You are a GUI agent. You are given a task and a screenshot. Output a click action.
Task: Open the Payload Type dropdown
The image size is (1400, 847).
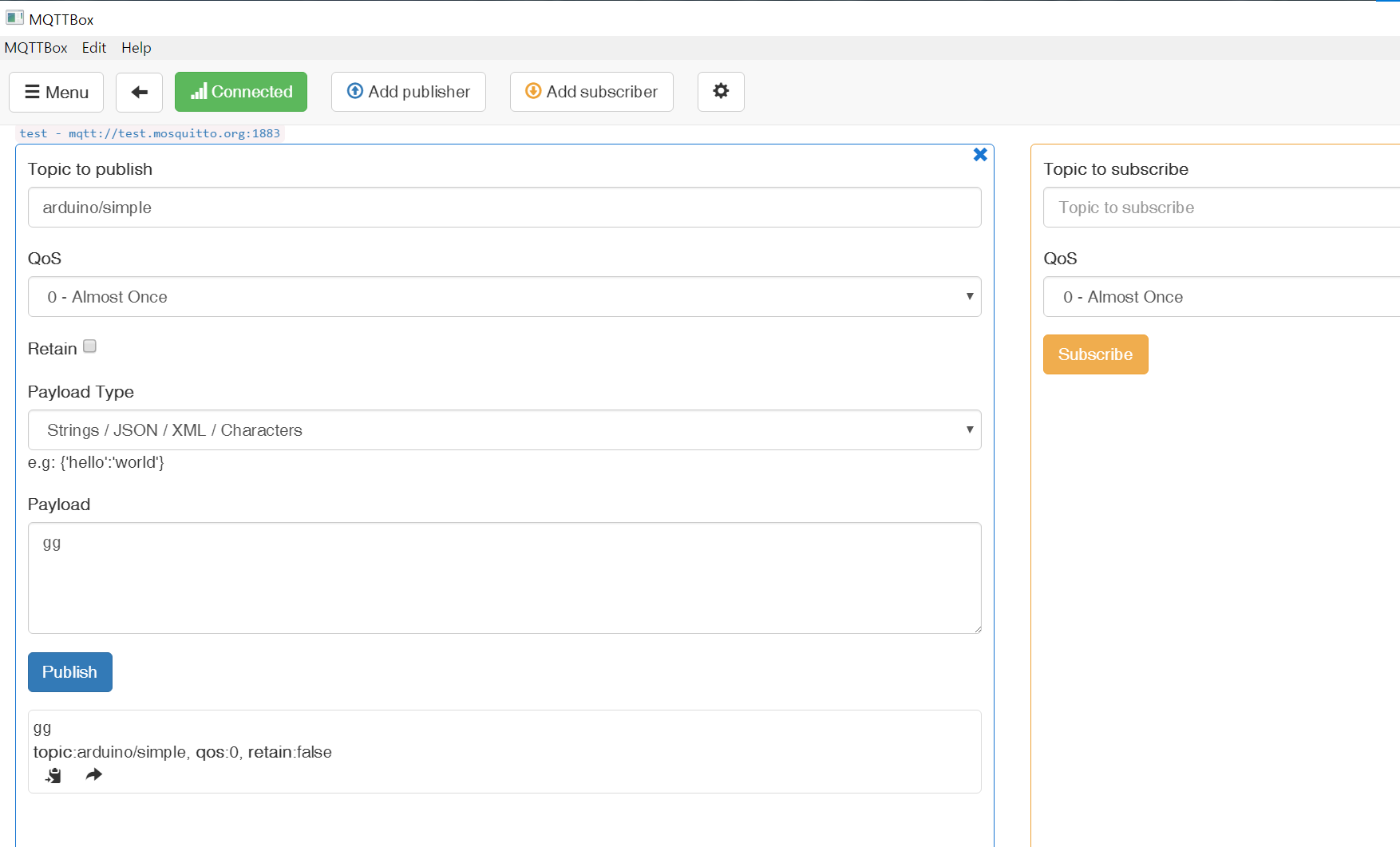pos(504,430)
